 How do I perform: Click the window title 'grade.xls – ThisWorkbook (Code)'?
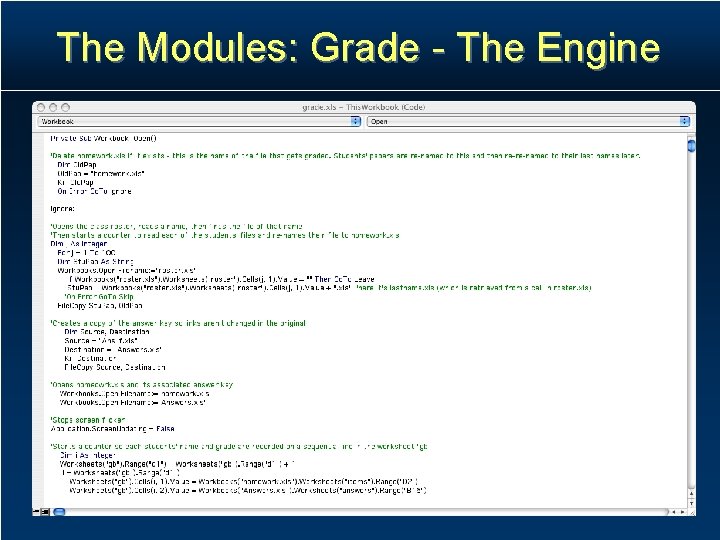364,107
